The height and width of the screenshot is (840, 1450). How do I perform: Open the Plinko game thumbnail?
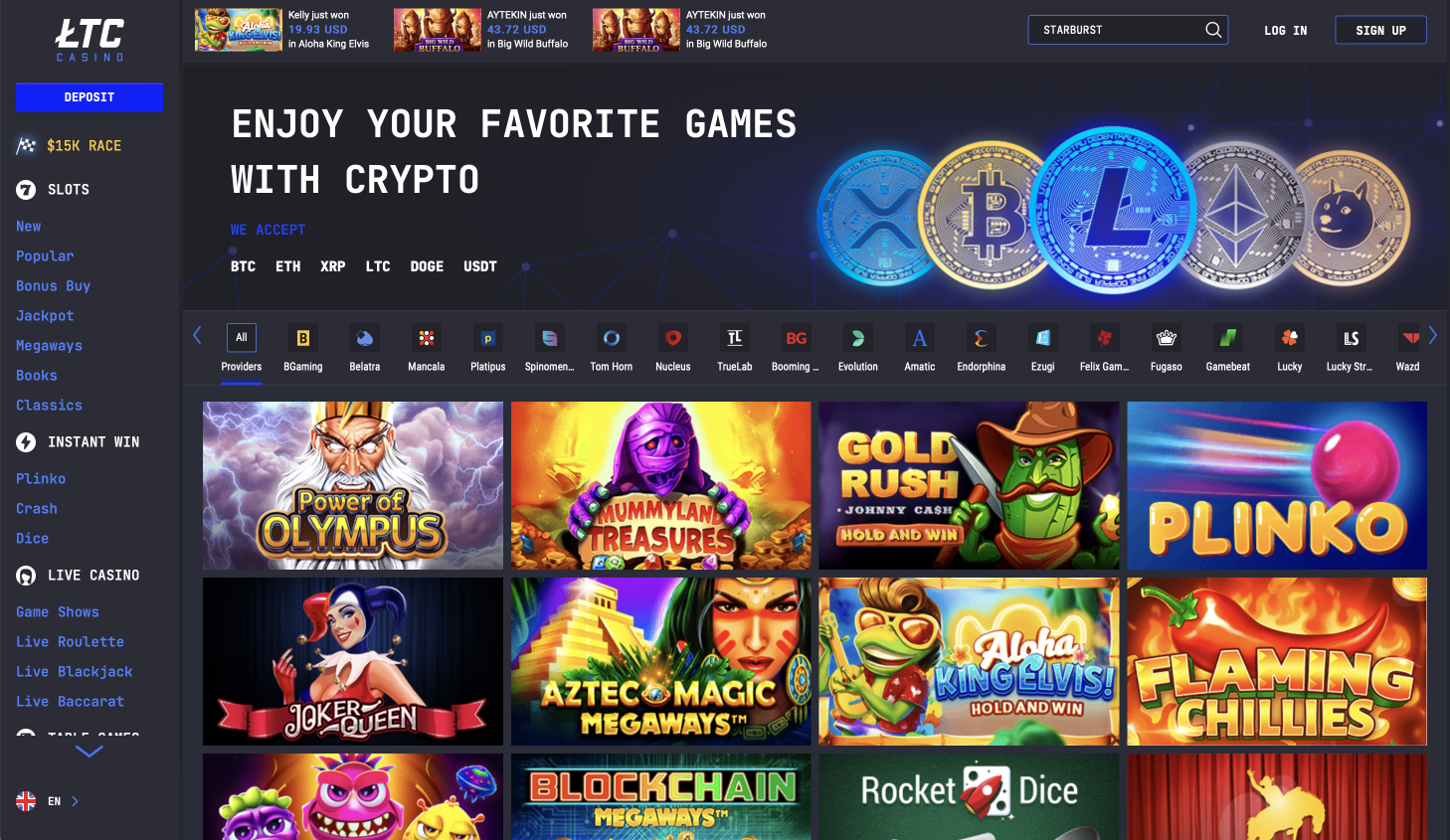click(1277, 485)
